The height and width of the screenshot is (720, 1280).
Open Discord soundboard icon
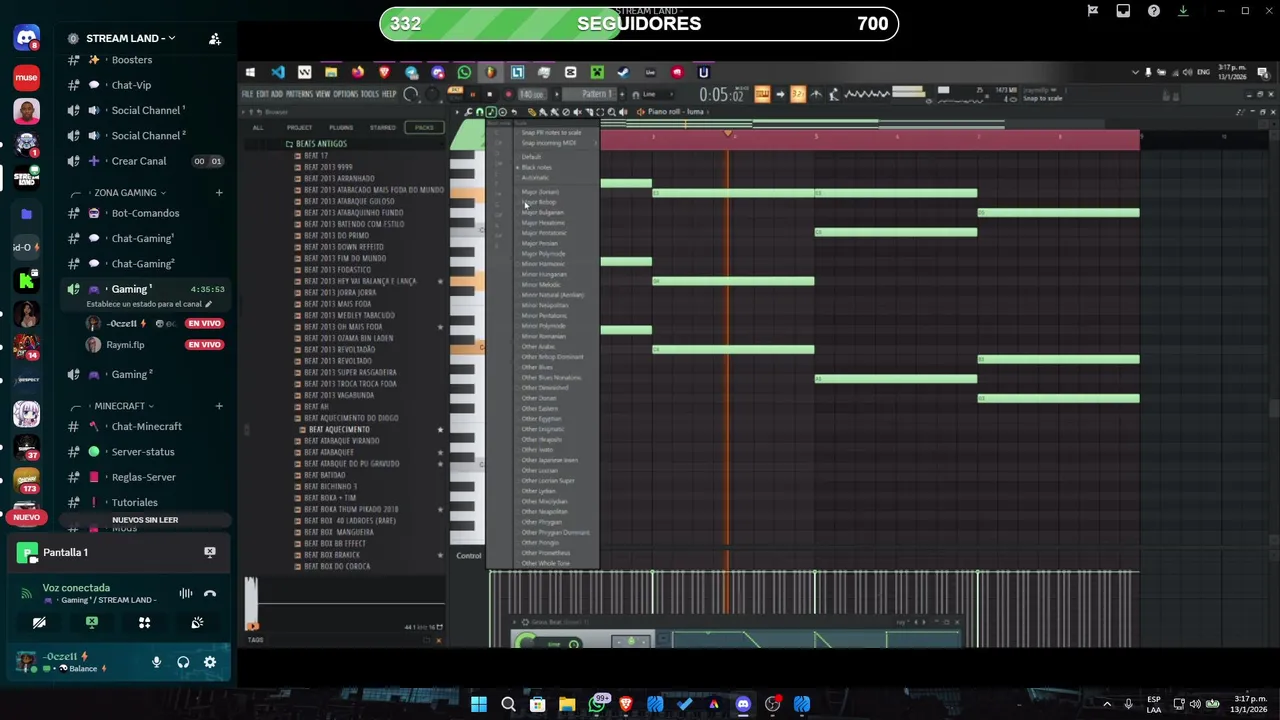click(x=198, y=622)
